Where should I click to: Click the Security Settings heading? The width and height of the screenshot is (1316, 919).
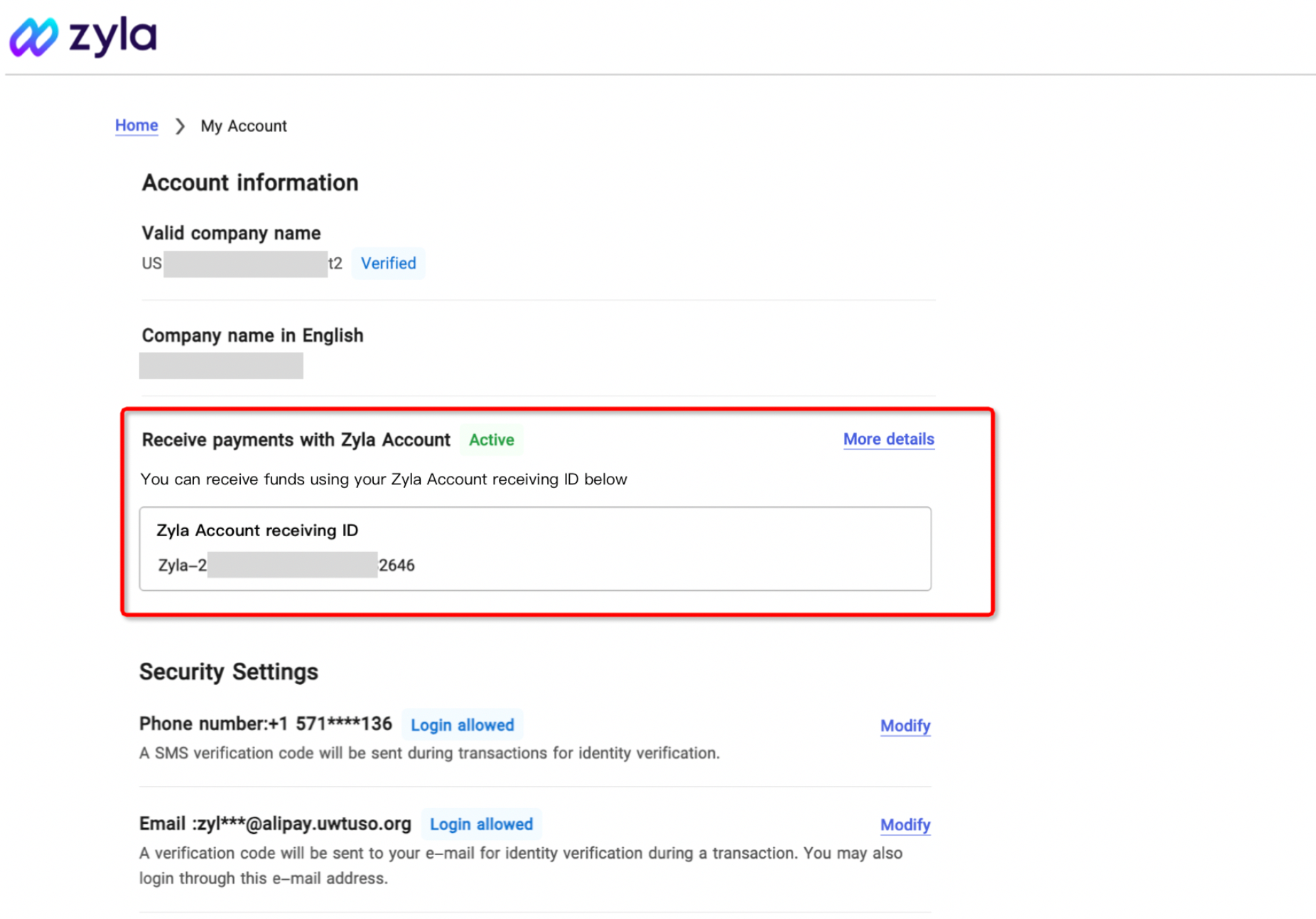[229, 672]
